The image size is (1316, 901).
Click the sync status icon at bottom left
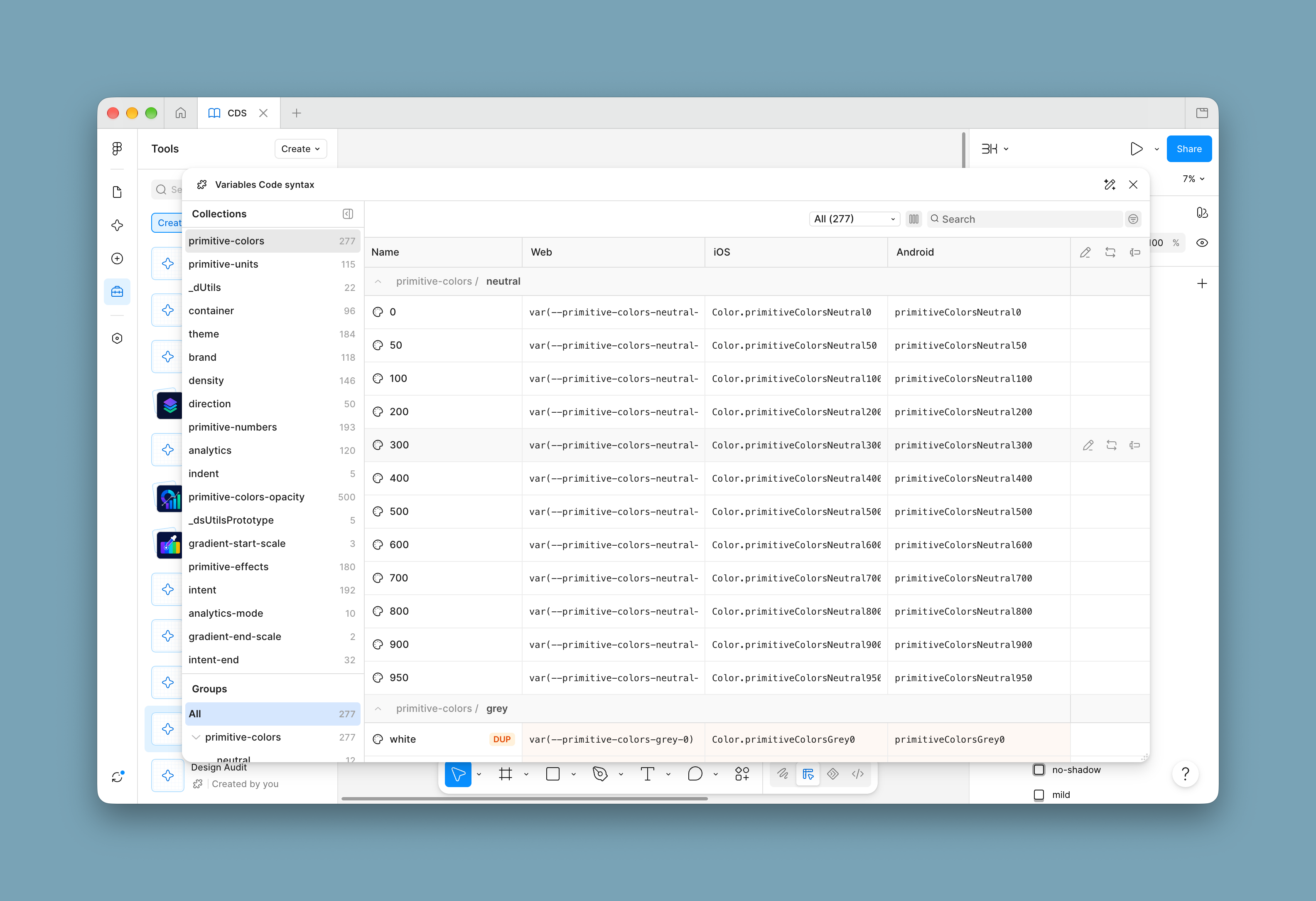[x=117, y=777]
